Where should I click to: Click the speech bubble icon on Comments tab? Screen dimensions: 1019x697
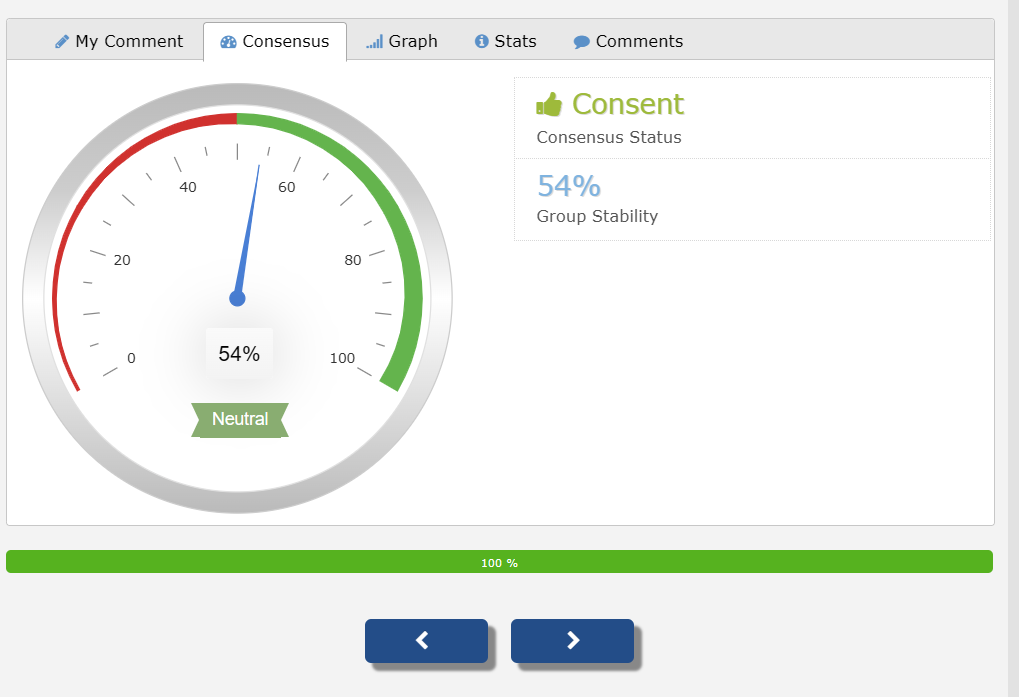[x=581, y=42]
